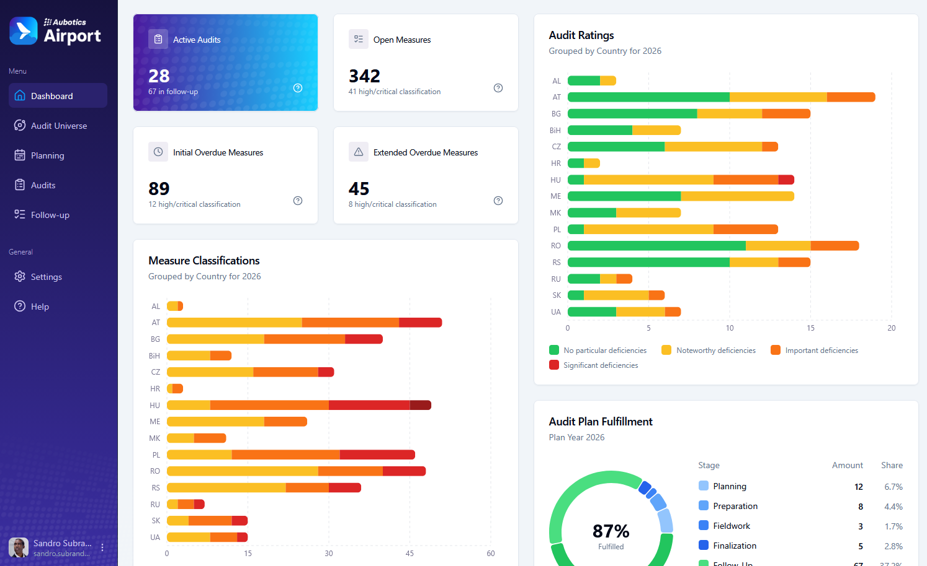Toggle 'Significant deficiencies' legend entry
The image size is (927, 566).
pyautogui.click(x=594, y=365)
